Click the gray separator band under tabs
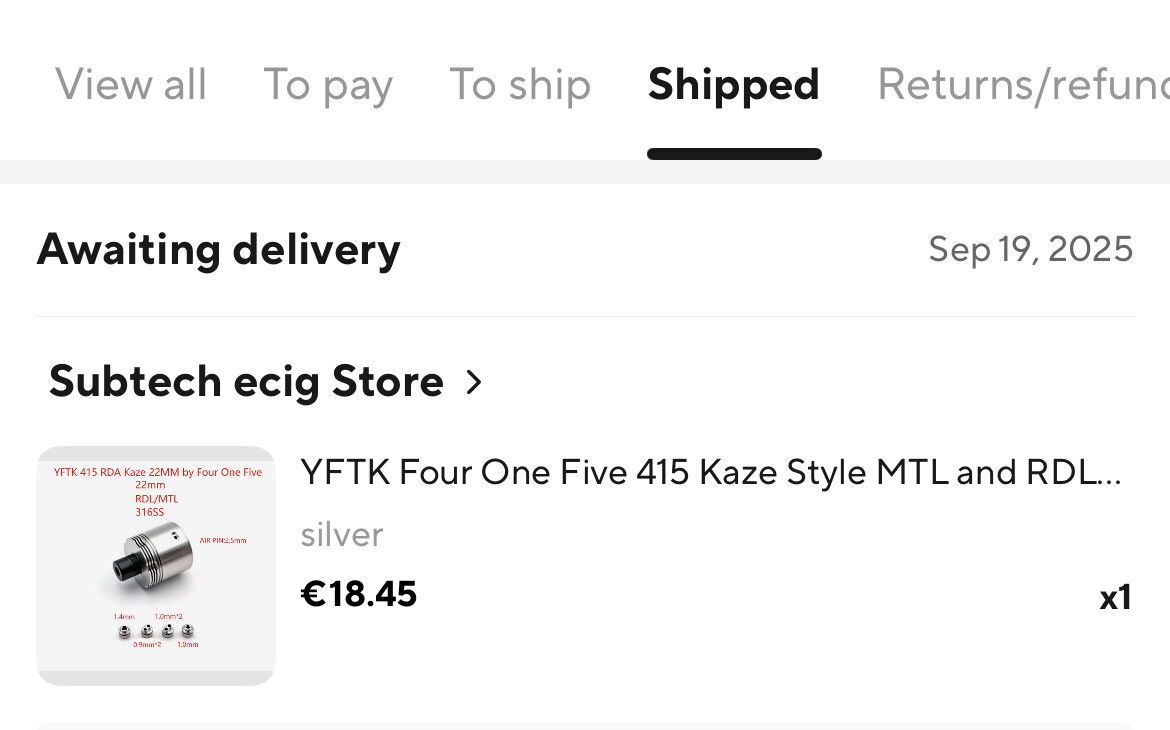Image resolution: width=1170 pixels, height=730 pixels. (585, 172)
